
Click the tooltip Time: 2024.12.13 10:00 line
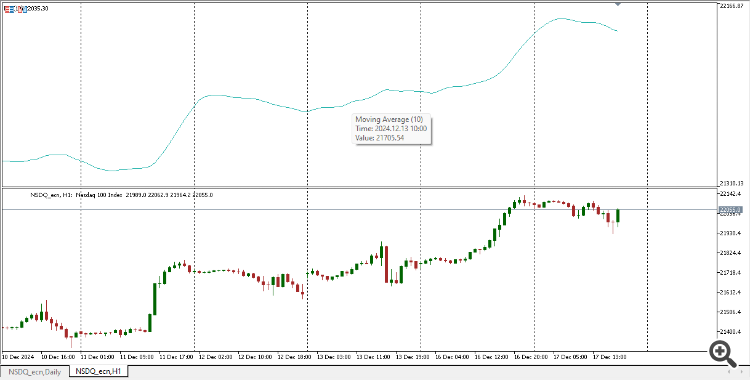[391, 129]
